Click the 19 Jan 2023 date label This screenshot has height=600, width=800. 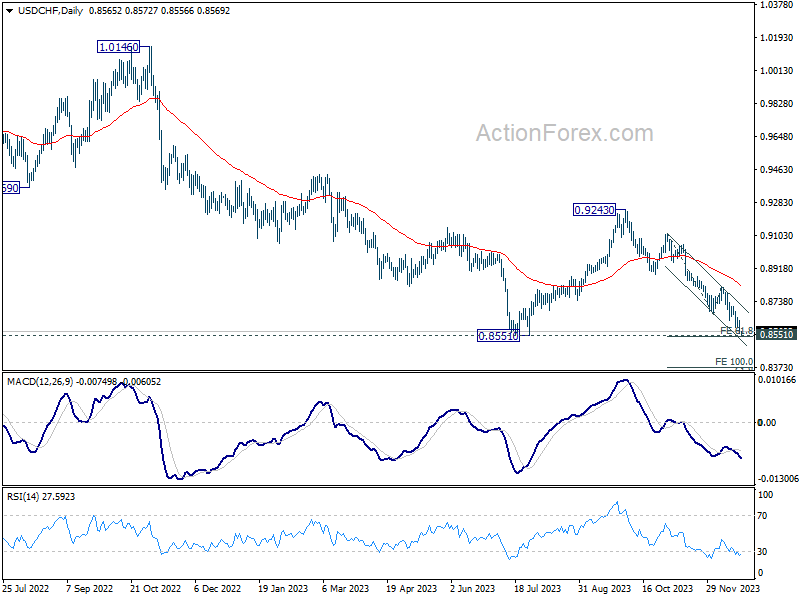[x=283, y=588]
